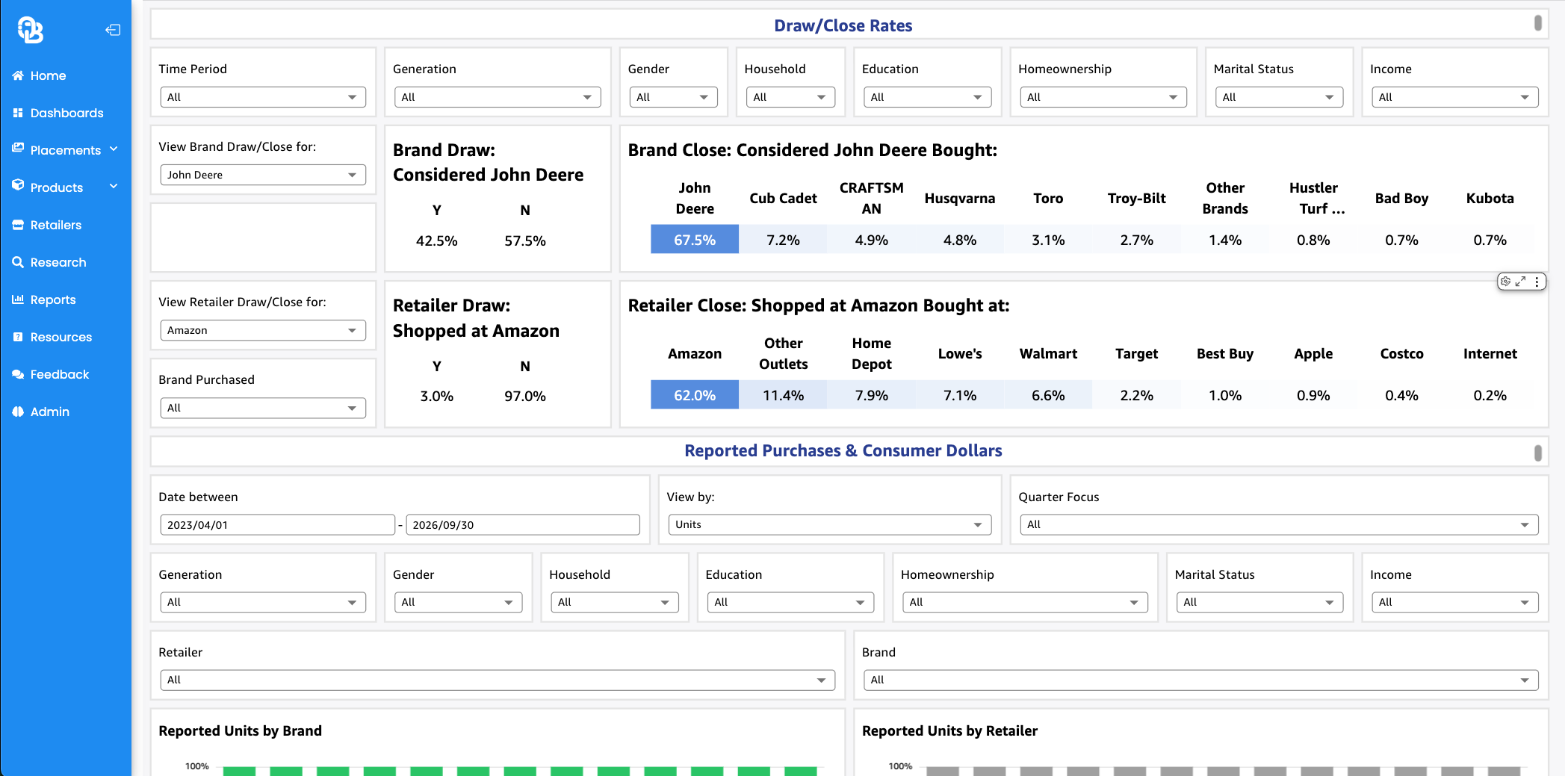
Task: Click the app logo in the sidebar
Action: point(31,30)
